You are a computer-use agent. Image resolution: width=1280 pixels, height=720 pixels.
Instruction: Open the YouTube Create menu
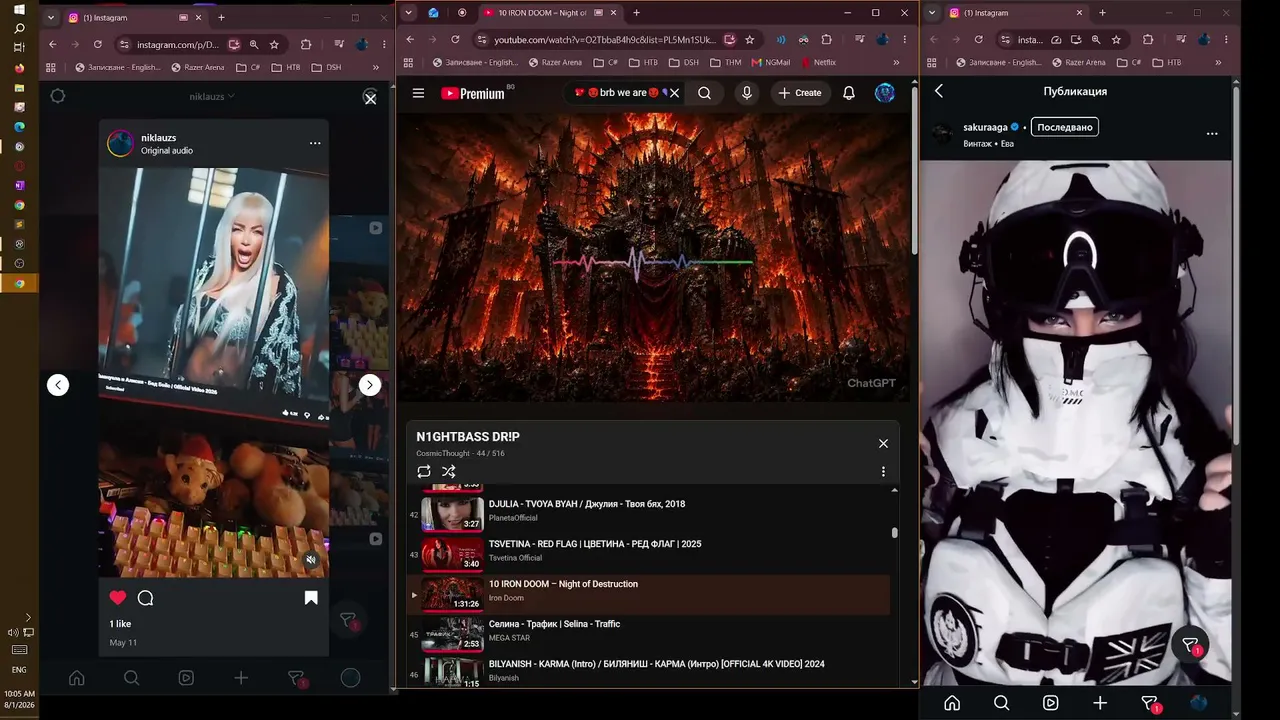point(800,93)
